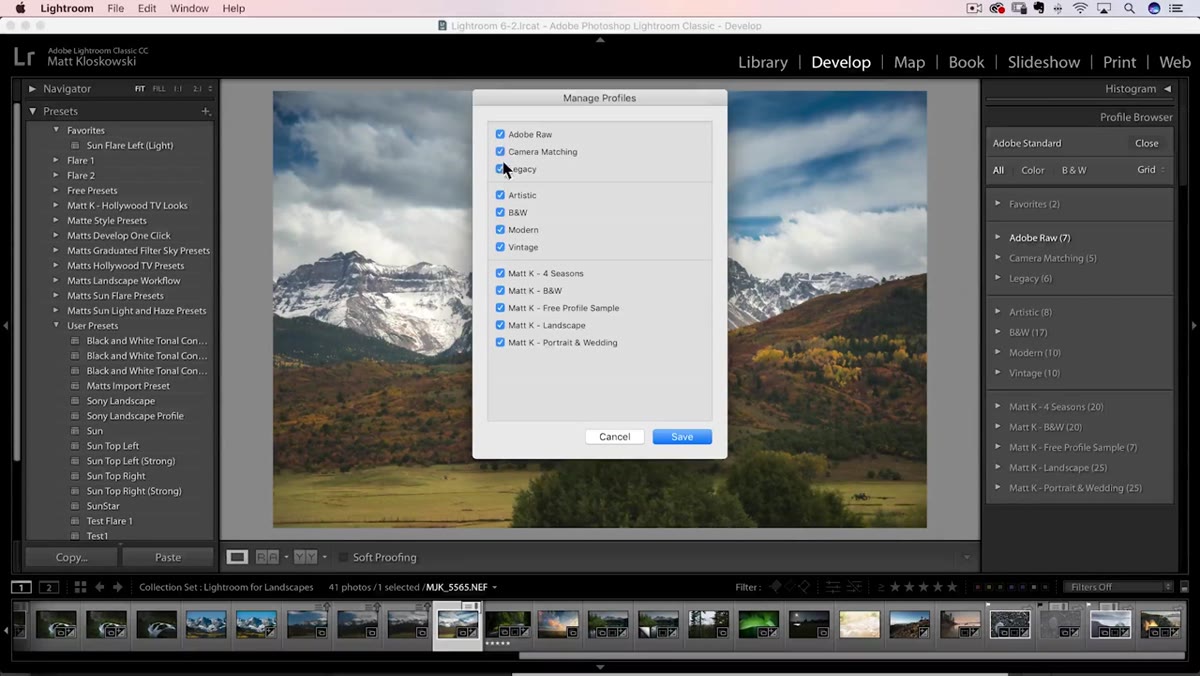Image resolution: width=1200 pixels, height=676 pixels.
Task: Collapse the User Presets folder
Action: 56,326
